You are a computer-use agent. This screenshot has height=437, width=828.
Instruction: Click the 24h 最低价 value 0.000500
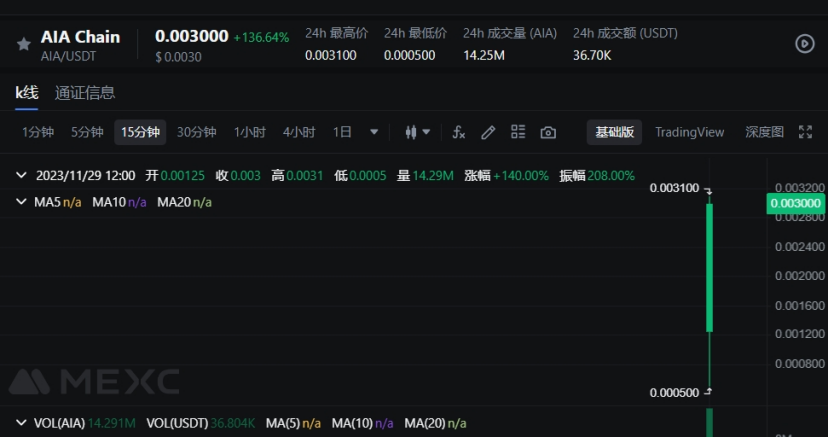pyautogui.click(x=409, y=55)
